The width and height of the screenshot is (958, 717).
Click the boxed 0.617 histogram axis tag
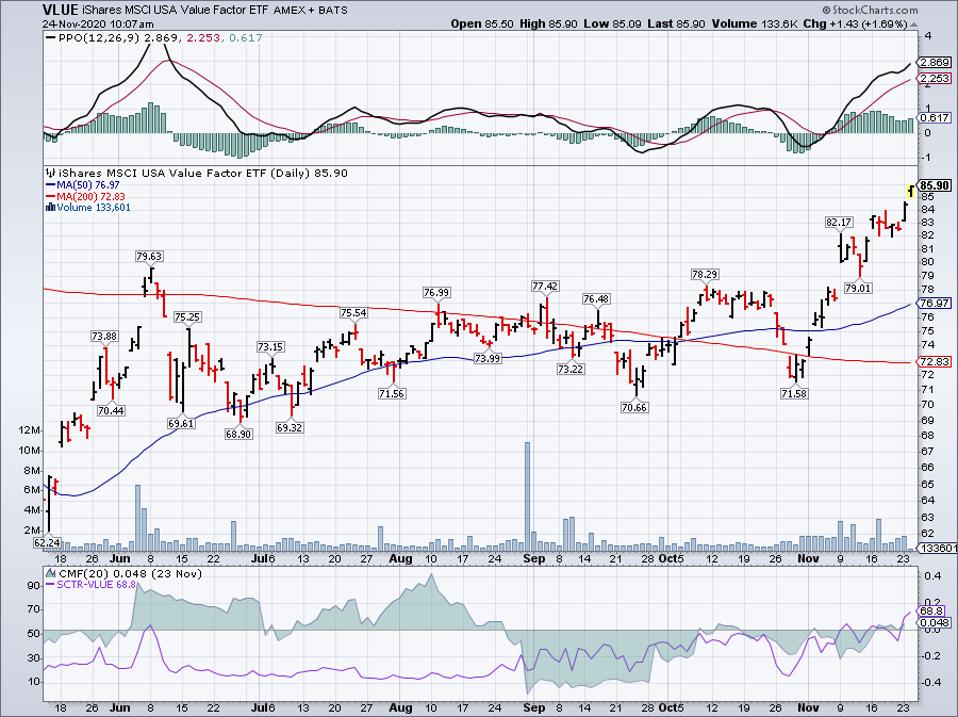pyautogui.click(x=935, y=118)
